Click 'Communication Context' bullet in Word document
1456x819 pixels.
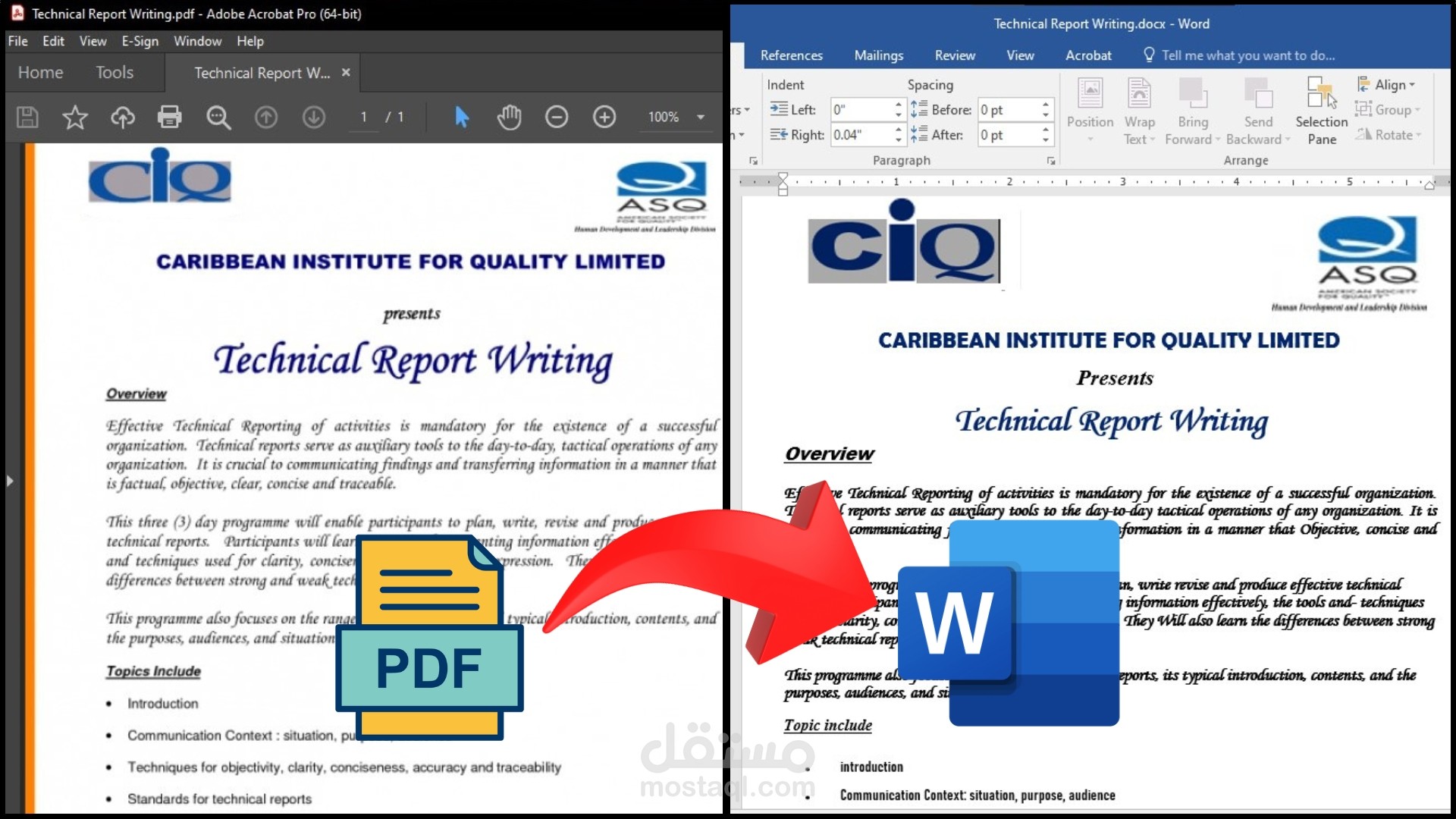[977, 795]
